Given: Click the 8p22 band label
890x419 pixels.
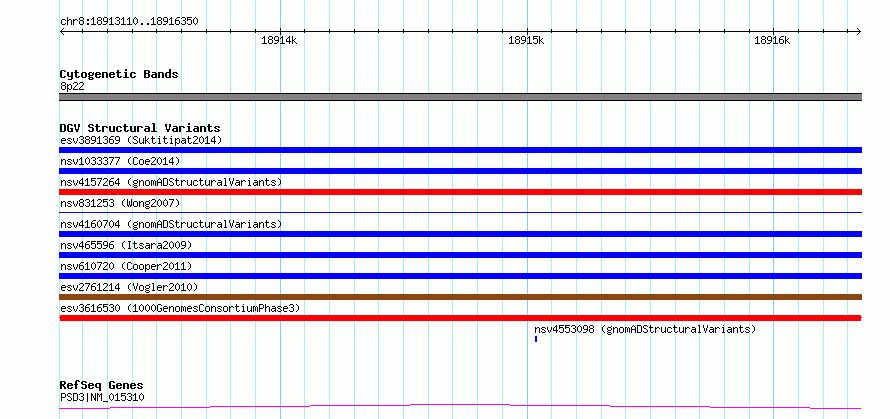Looking at the screenshot, I should 72,87.
